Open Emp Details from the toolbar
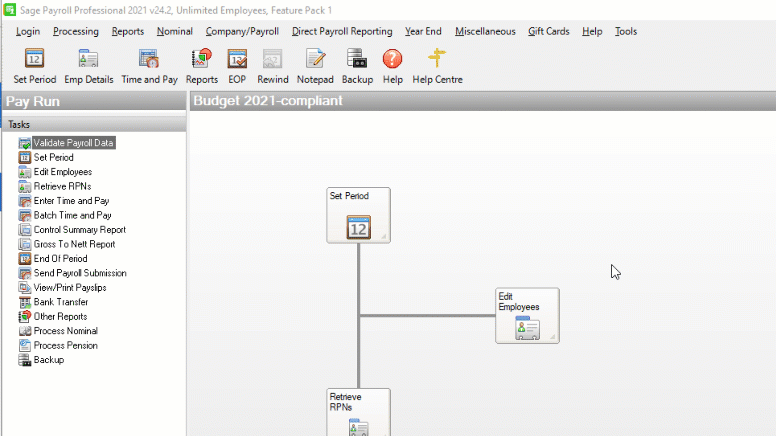The height and width of the screenshot is (436, 776). [x=88, y=60]
